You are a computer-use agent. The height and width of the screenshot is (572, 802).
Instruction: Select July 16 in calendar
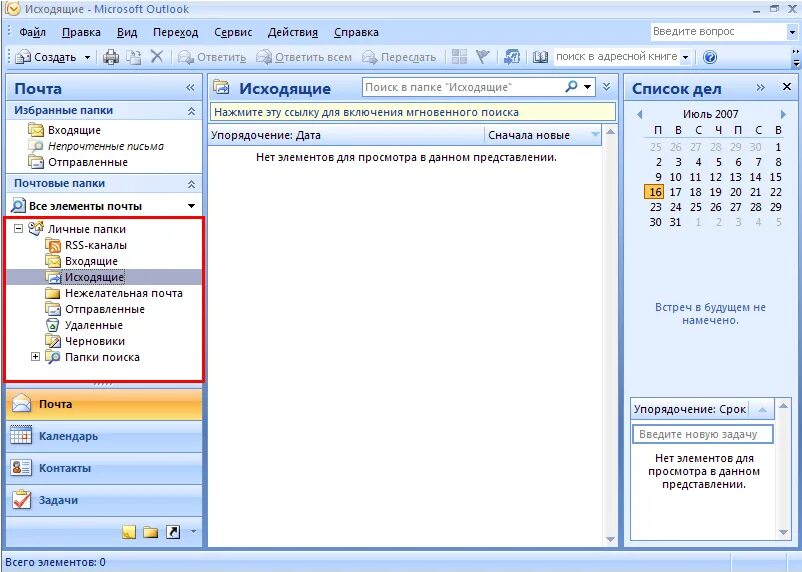(x=655, y=192)
